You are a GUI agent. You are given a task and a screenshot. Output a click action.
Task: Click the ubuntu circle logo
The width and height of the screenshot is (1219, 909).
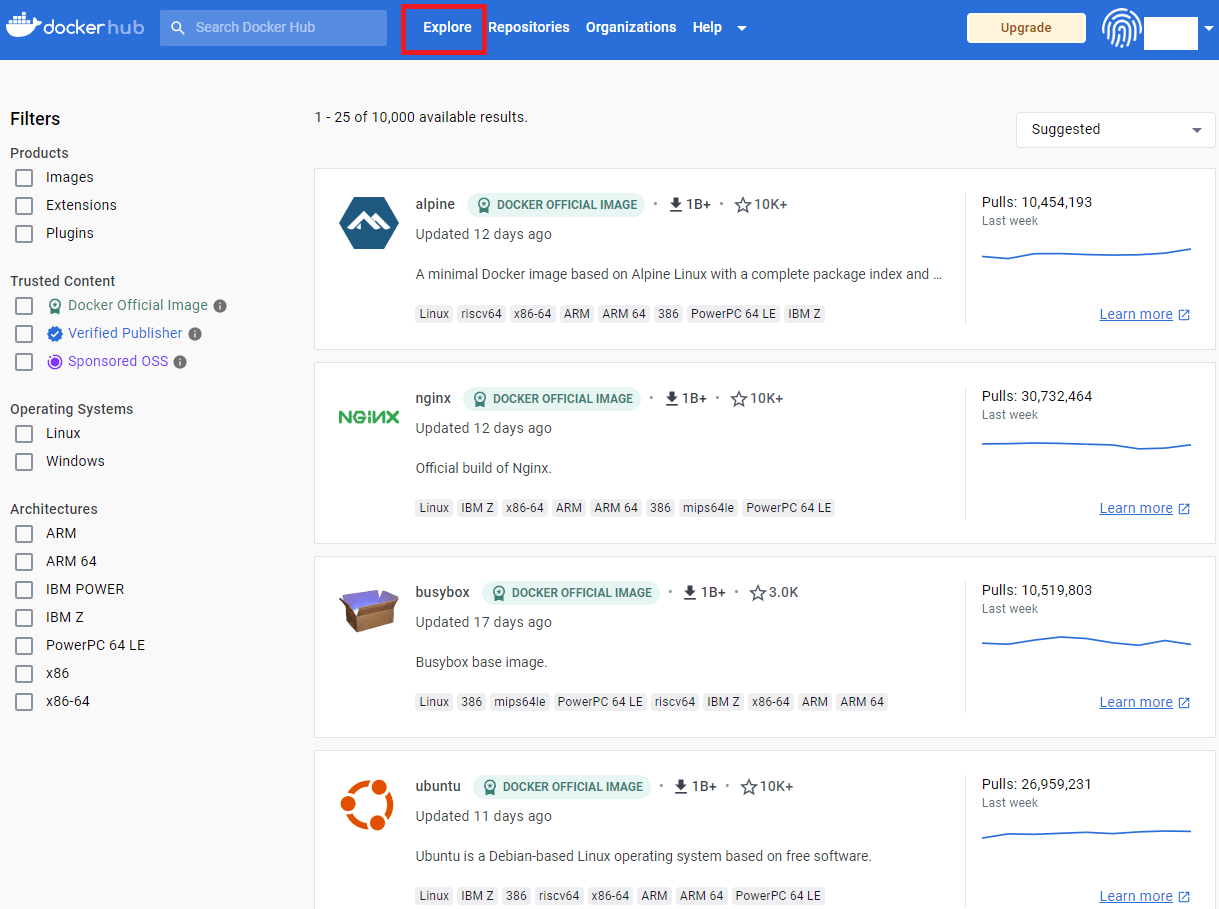(367, 805)
